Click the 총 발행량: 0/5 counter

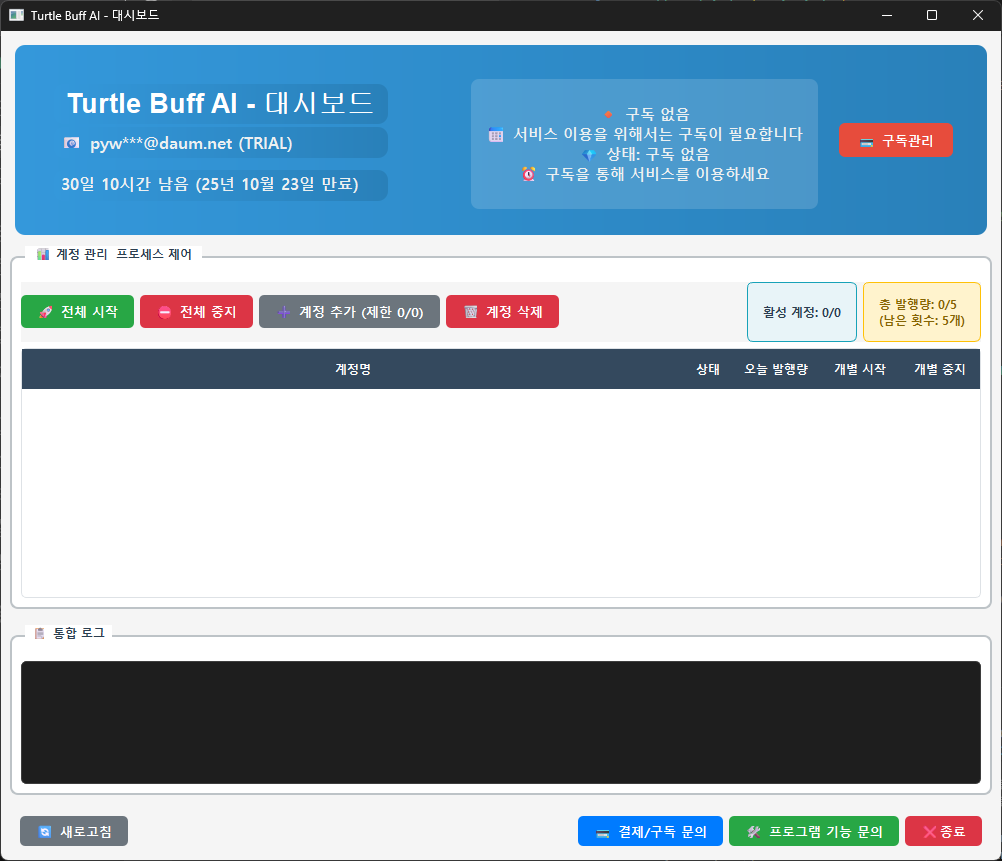click(x=921, y=312)
